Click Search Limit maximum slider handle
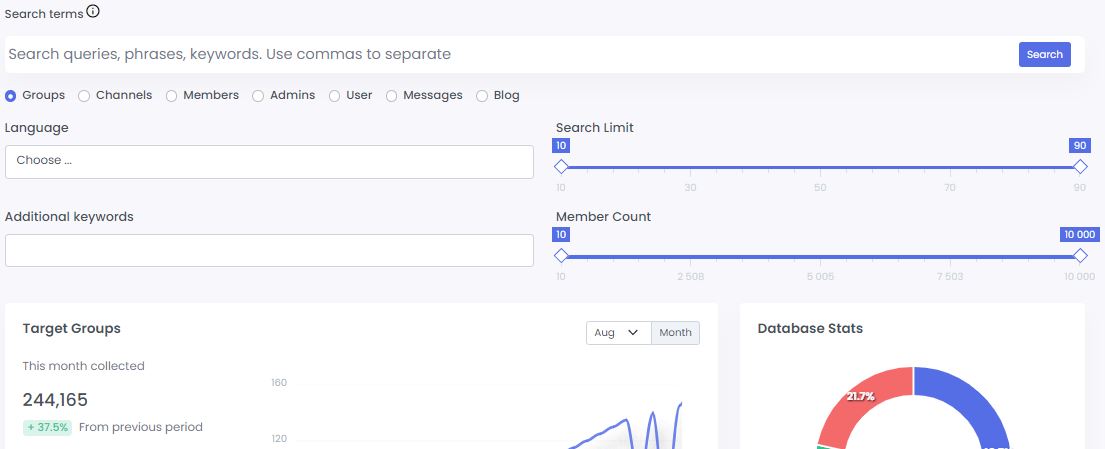1105x449 pixels. pyautogui.click(x=1080, y=167)
